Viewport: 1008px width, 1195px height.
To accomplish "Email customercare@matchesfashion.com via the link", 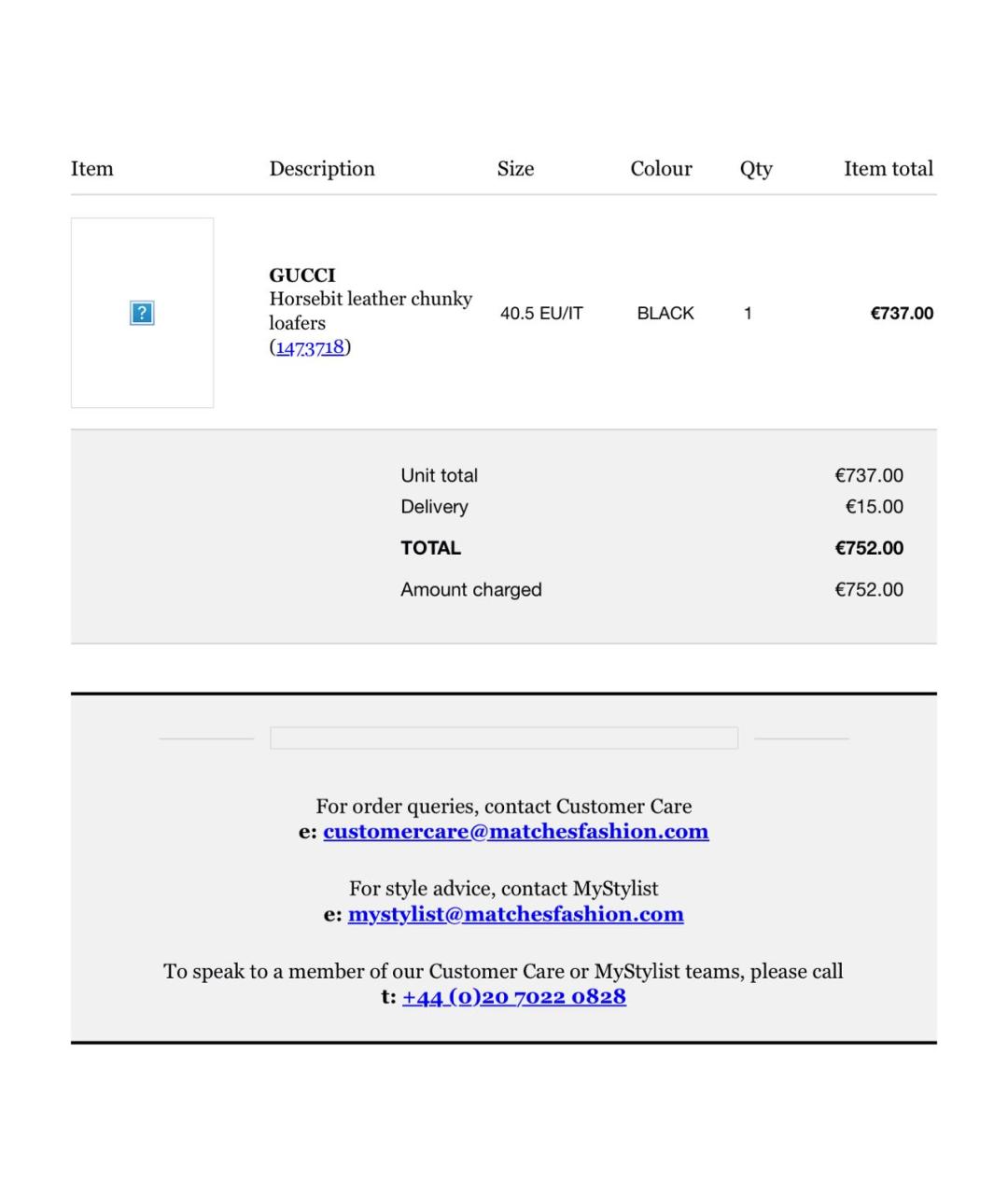I will [x=516, y=831].
